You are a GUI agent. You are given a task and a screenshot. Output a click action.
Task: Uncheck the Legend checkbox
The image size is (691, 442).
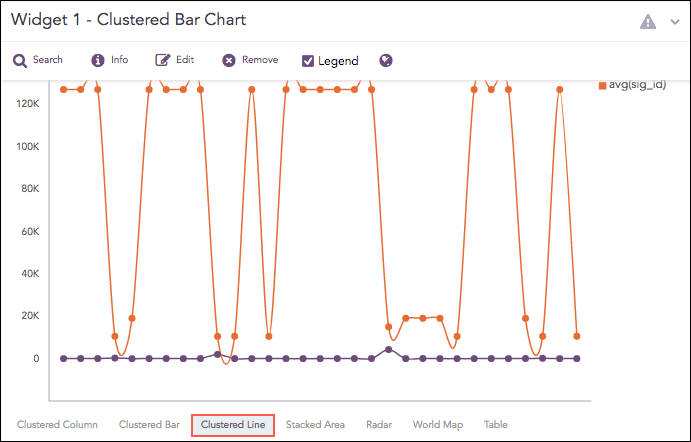(x=308, y=61)
